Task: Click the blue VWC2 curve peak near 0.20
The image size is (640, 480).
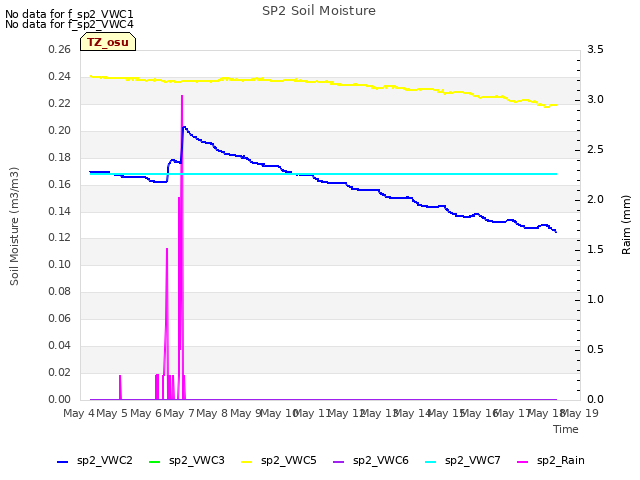Action: (184, 127)
